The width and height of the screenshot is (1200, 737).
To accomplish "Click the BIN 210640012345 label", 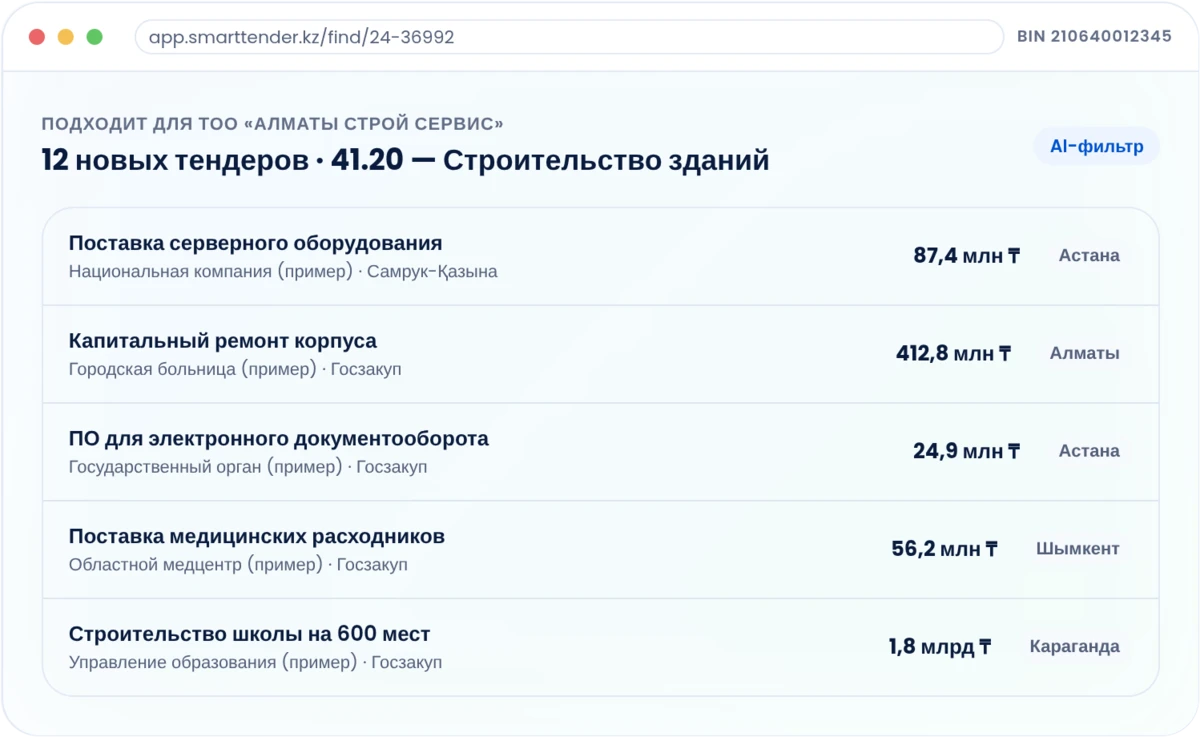I will tap(1094, 37).
